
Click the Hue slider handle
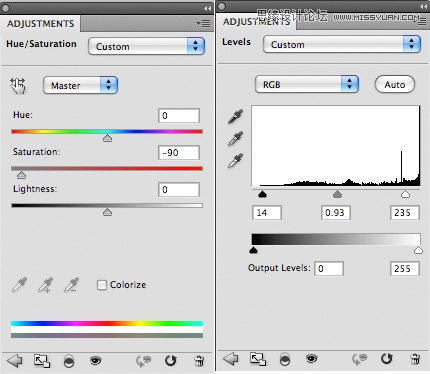coord(107,138)
